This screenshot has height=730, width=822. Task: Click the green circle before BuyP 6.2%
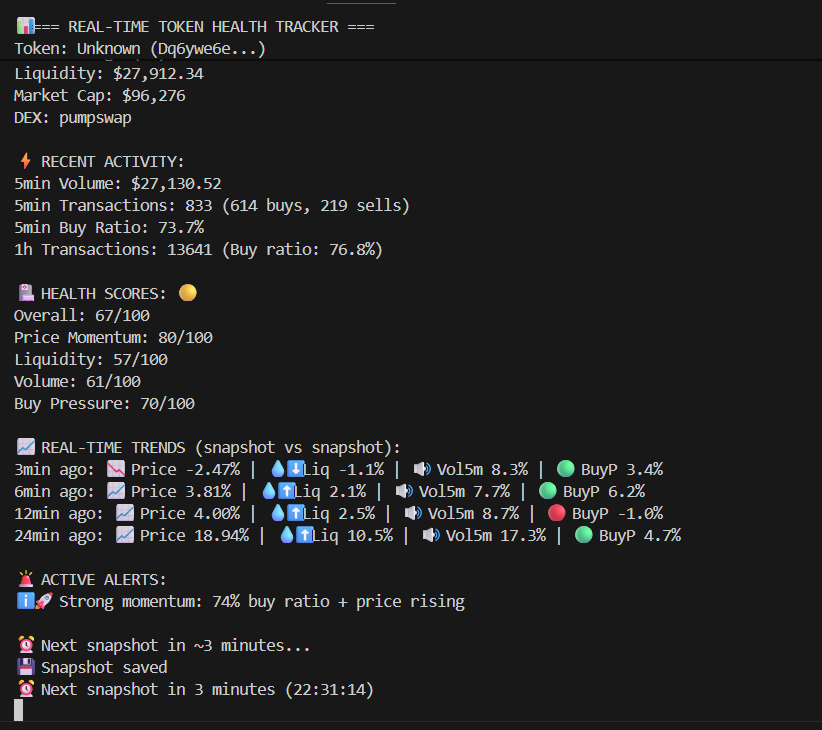click(x=548, y=491)
